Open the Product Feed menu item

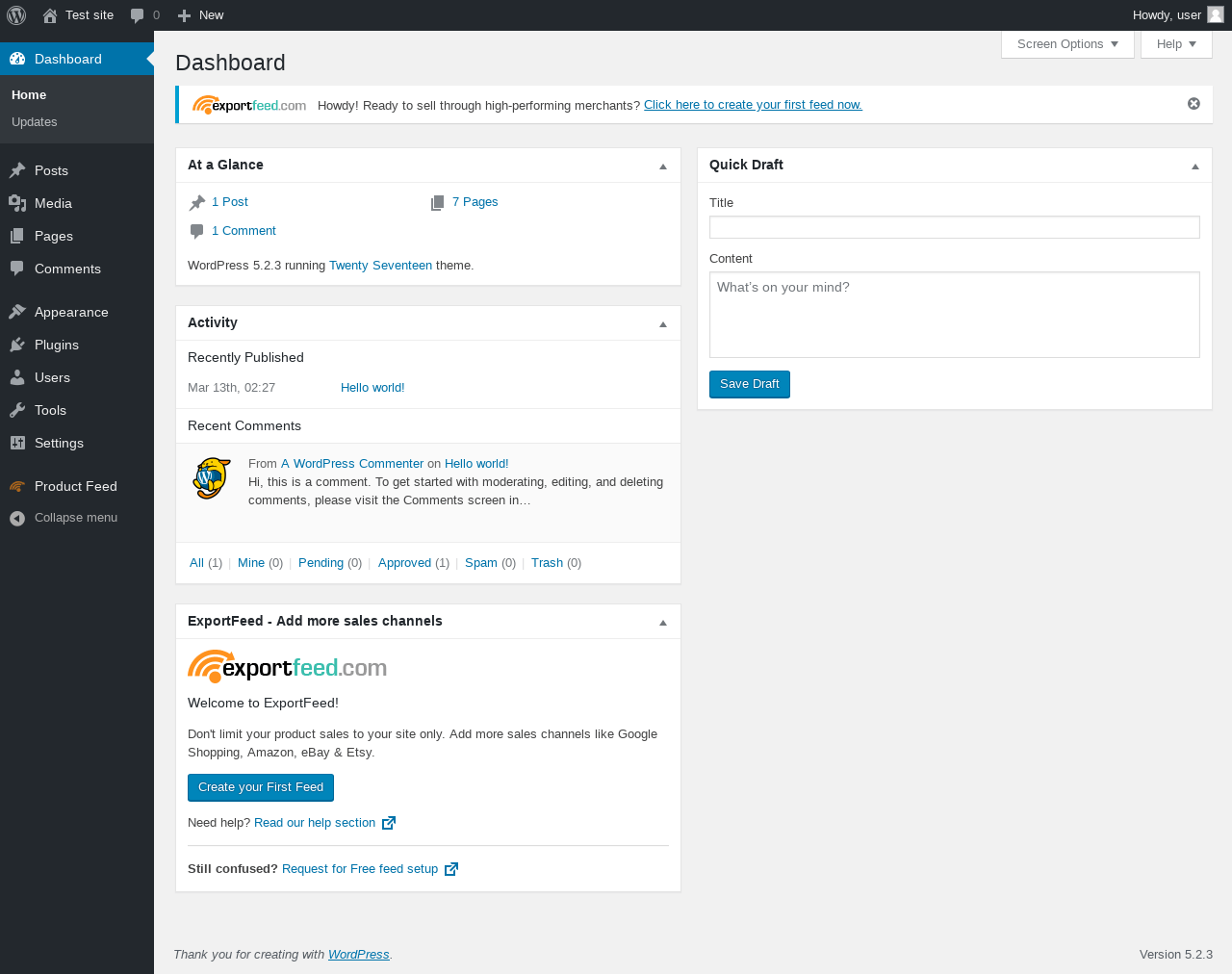point(75,486)
